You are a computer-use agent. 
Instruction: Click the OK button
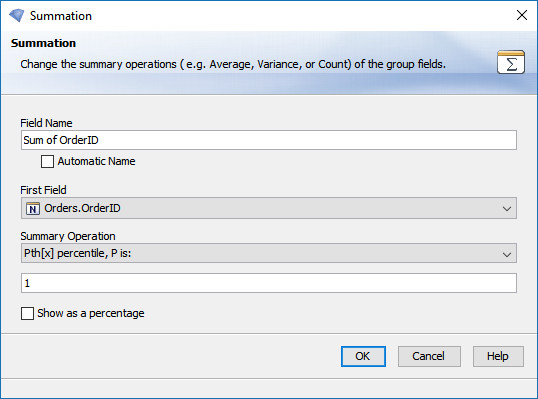click(x=363, y=356)
